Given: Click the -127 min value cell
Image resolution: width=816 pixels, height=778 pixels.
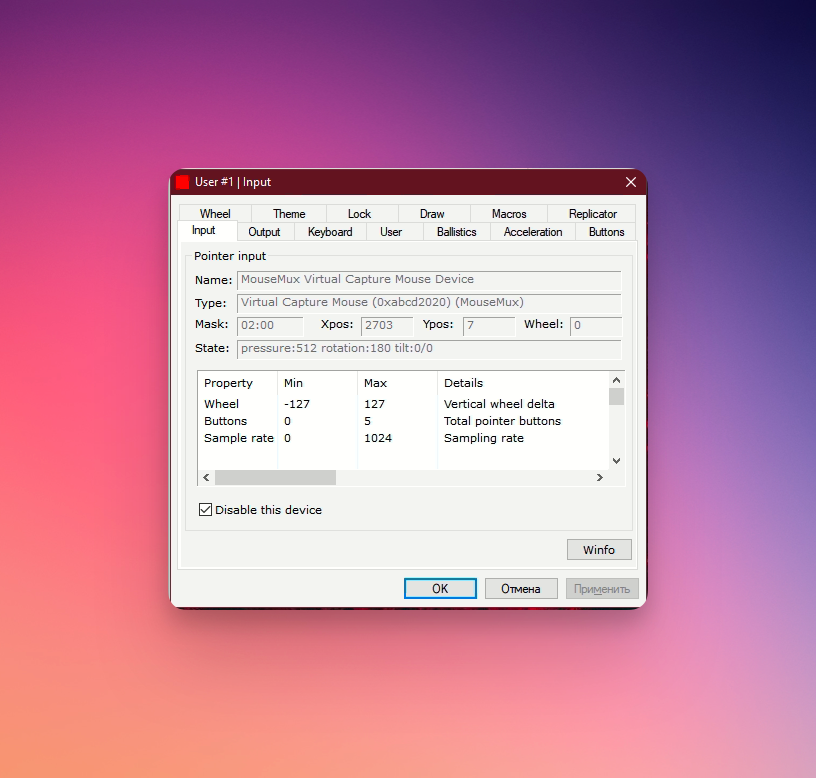Looking at the screenshot, I should pyautogui.click(x=297, y=404).
